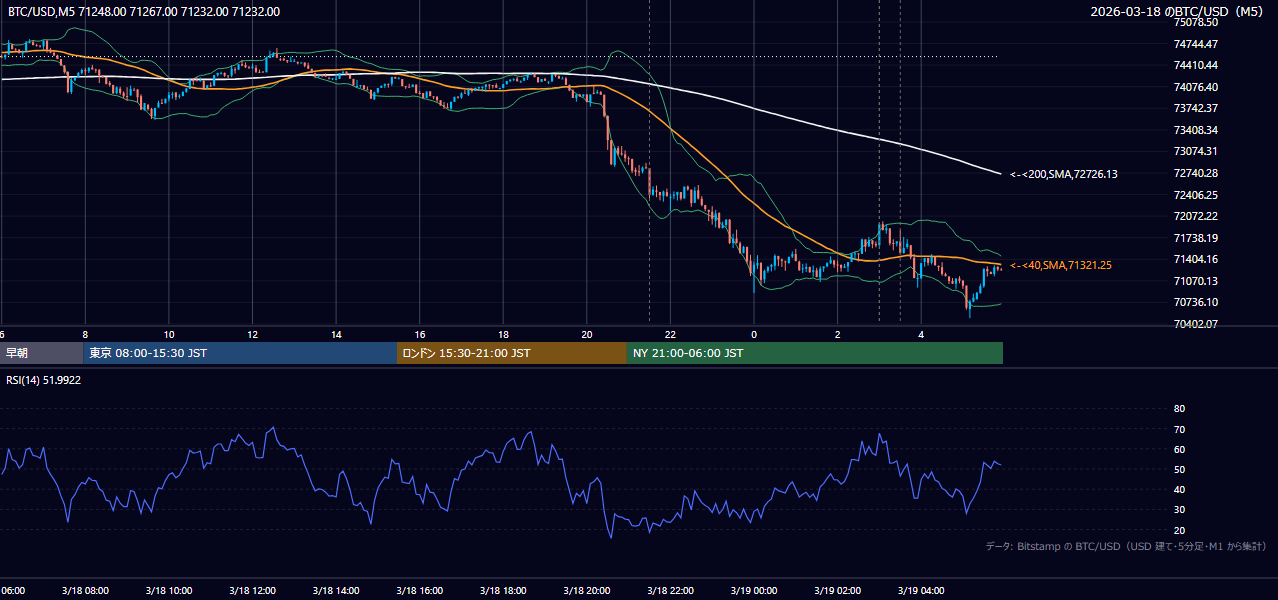Click RSI scale value 70

1179,429
